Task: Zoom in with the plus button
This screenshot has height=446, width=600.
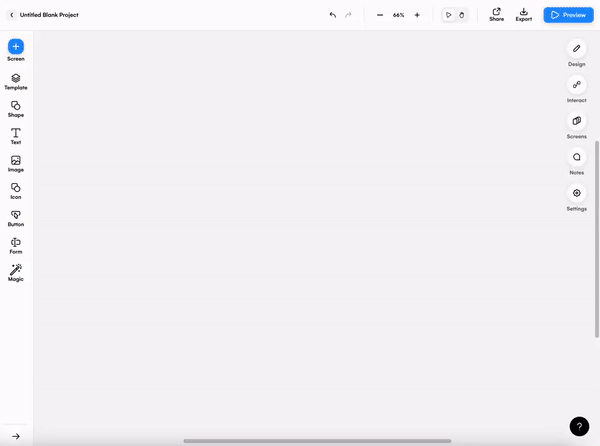Action: tap(417, 15)
